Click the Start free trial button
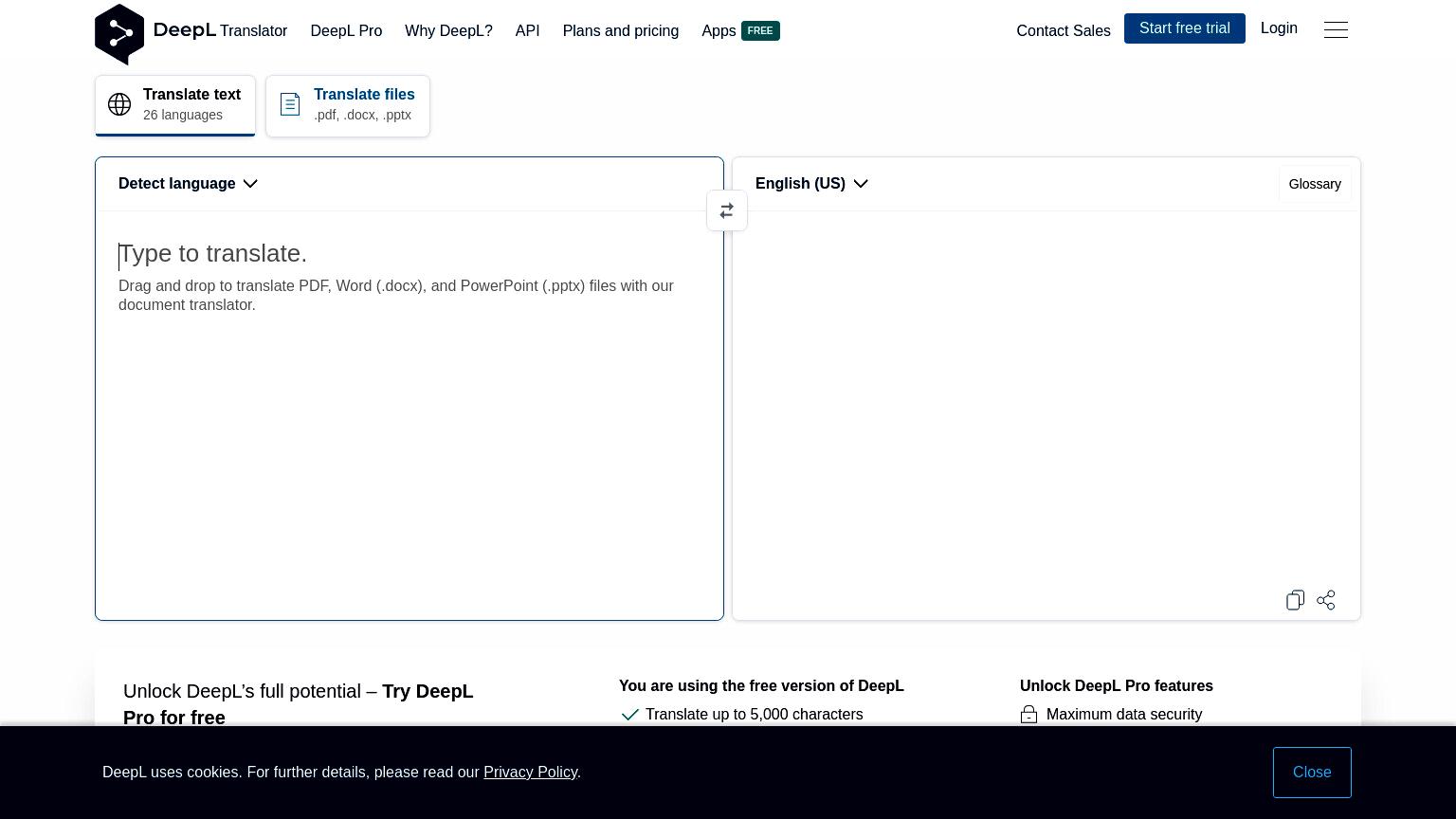This screenshot has width=1456, height=819. point(1185,28)
